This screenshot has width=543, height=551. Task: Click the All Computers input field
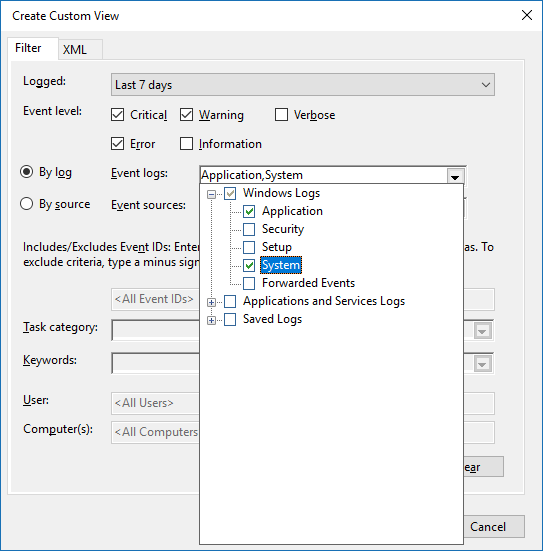coord(155,432)
